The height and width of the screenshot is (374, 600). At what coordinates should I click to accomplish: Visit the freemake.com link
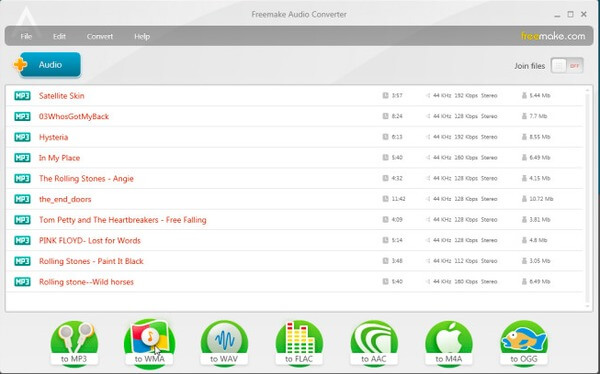click(553, 36)
